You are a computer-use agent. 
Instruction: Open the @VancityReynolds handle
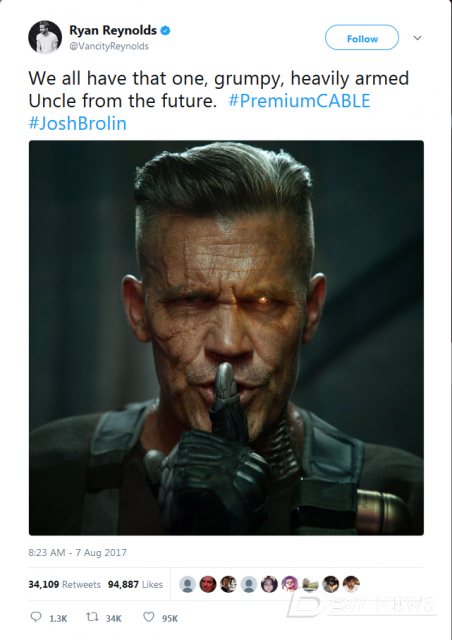[109, 46]
